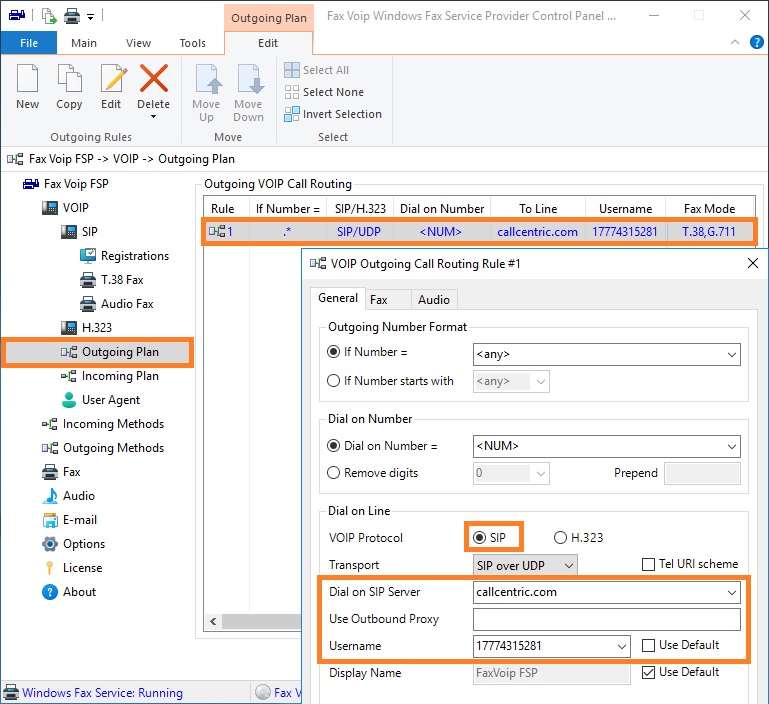Open the Dial on SIP Server dropdown
Viewport: 769px width, 704px height.
[x=731, y=593]
